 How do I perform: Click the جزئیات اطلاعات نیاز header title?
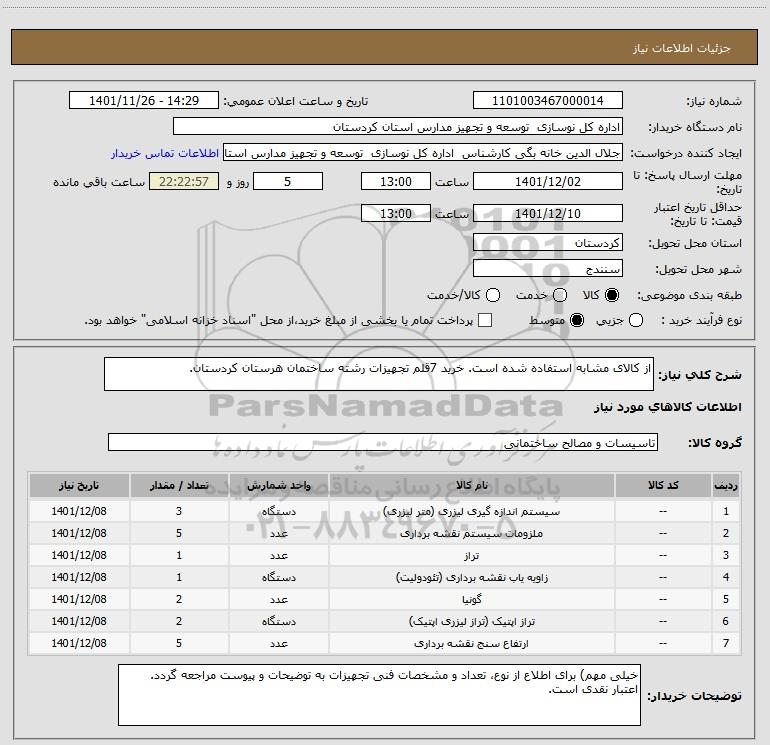tap(681, 48)
